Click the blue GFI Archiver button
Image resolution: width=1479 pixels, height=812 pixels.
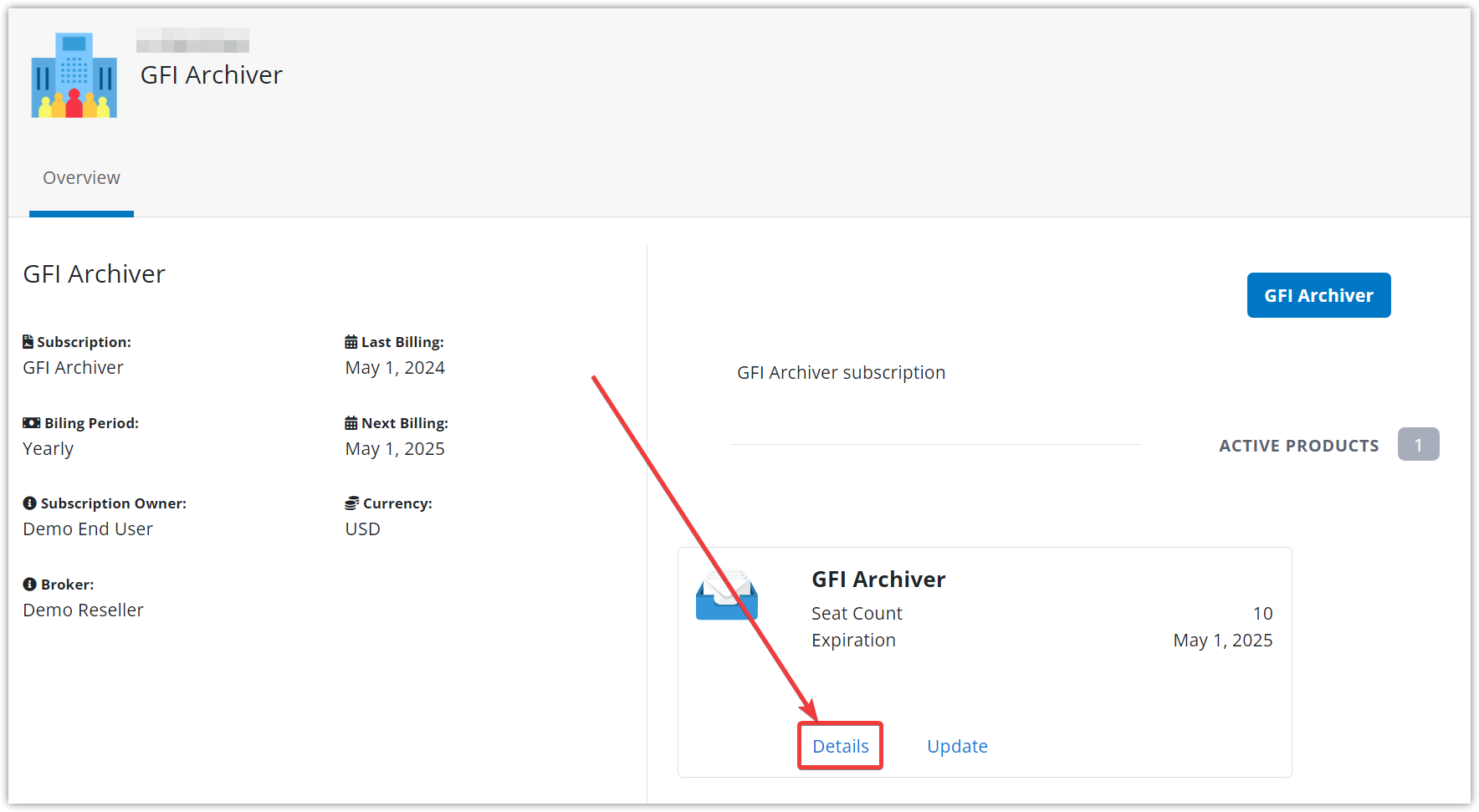point(1318,295)
